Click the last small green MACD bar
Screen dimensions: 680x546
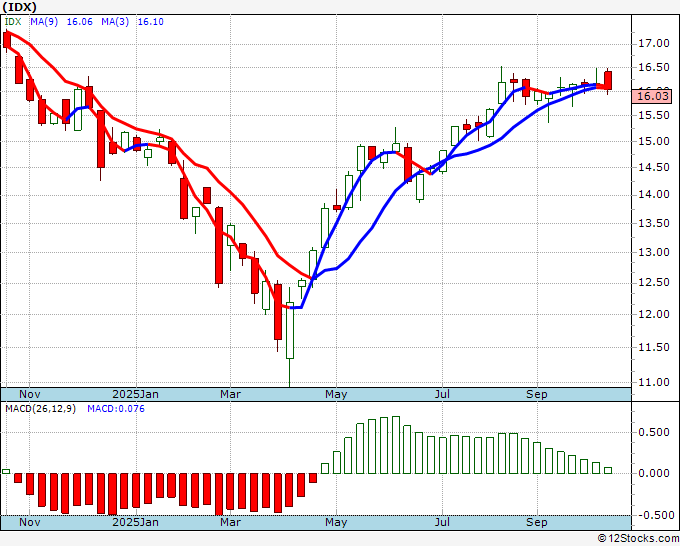coord(608,471)
